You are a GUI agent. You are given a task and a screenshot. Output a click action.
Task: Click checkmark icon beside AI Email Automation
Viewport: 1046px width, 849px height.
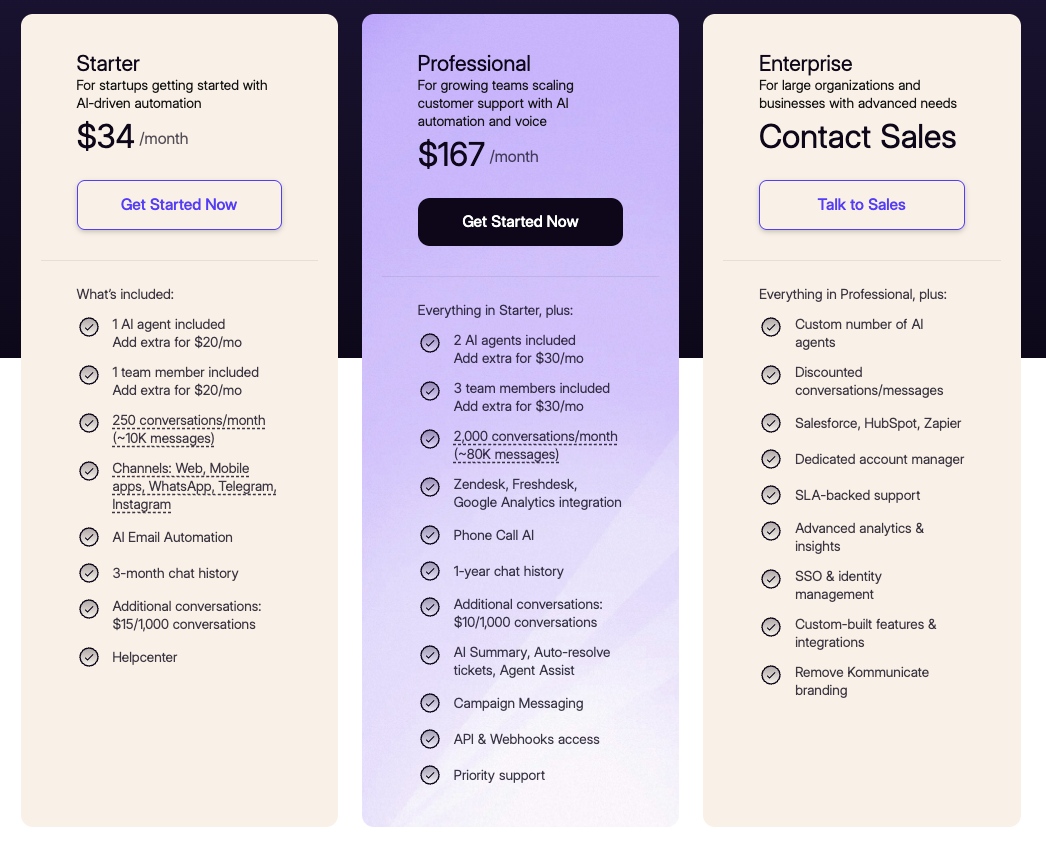point(89,537)
